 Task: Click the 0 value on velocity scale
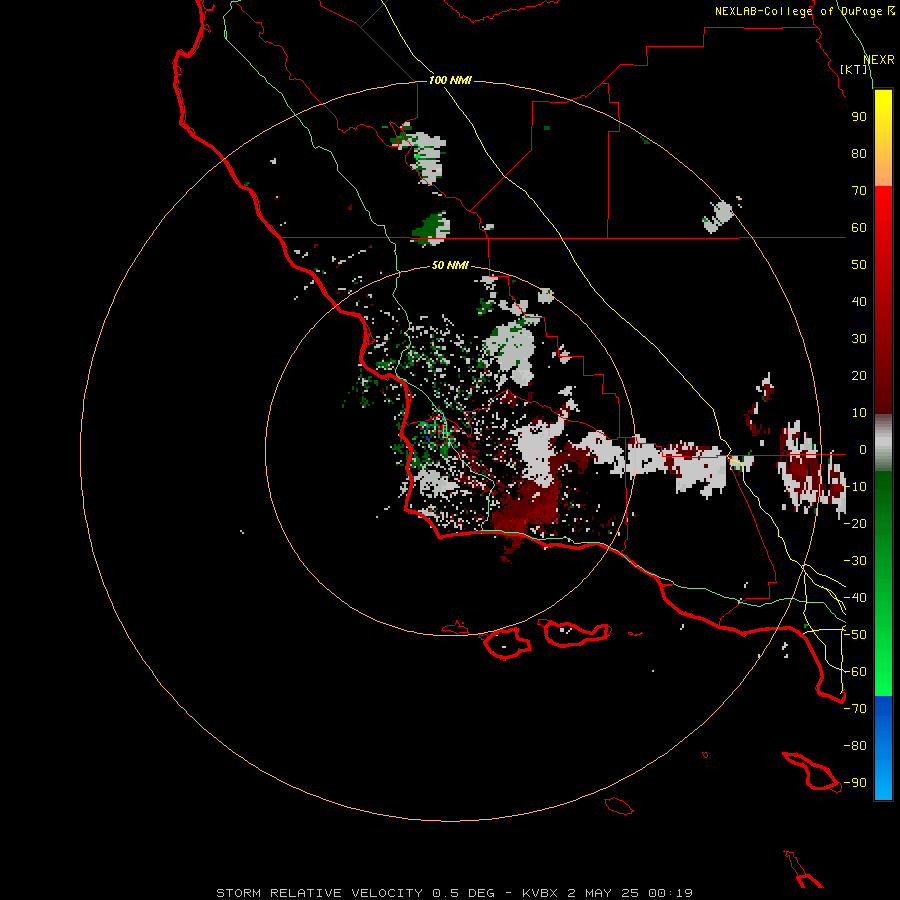point(863,449)
